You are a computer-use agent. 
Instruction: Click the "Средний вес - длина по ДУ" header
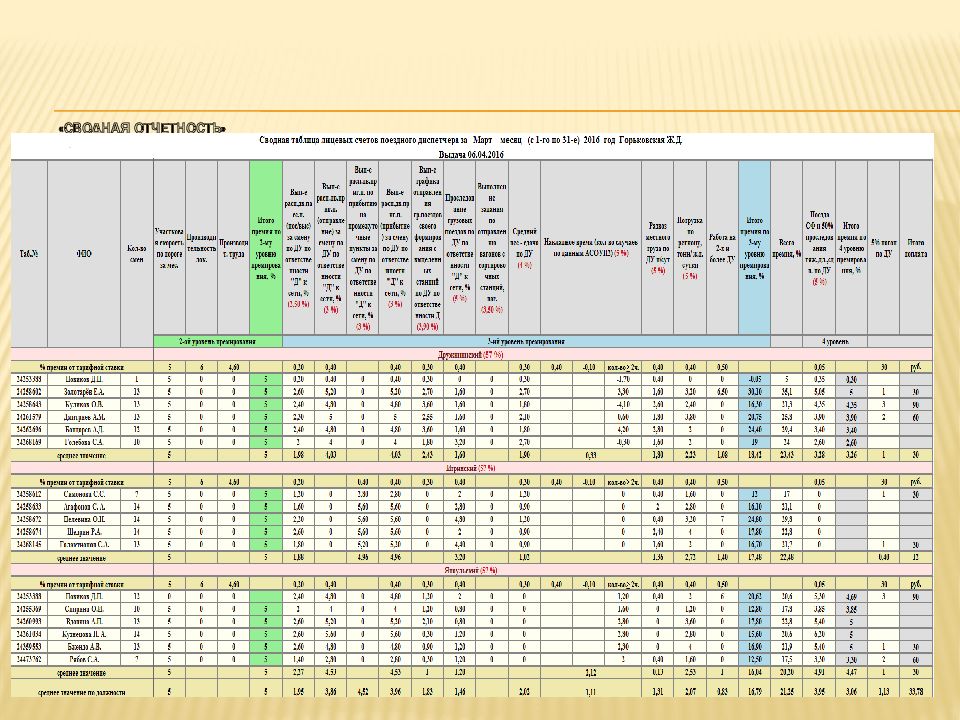(524, 248)
